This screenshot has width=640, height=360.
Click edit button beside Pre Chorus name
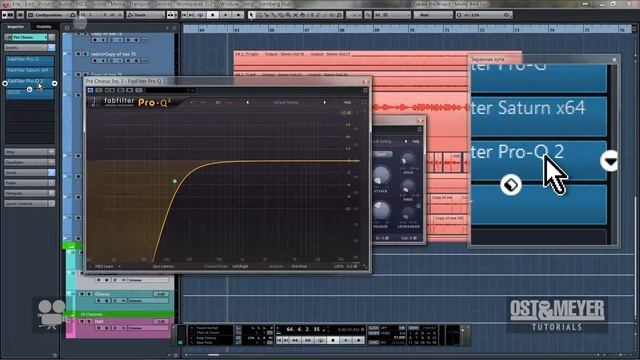tap(52, 37)
